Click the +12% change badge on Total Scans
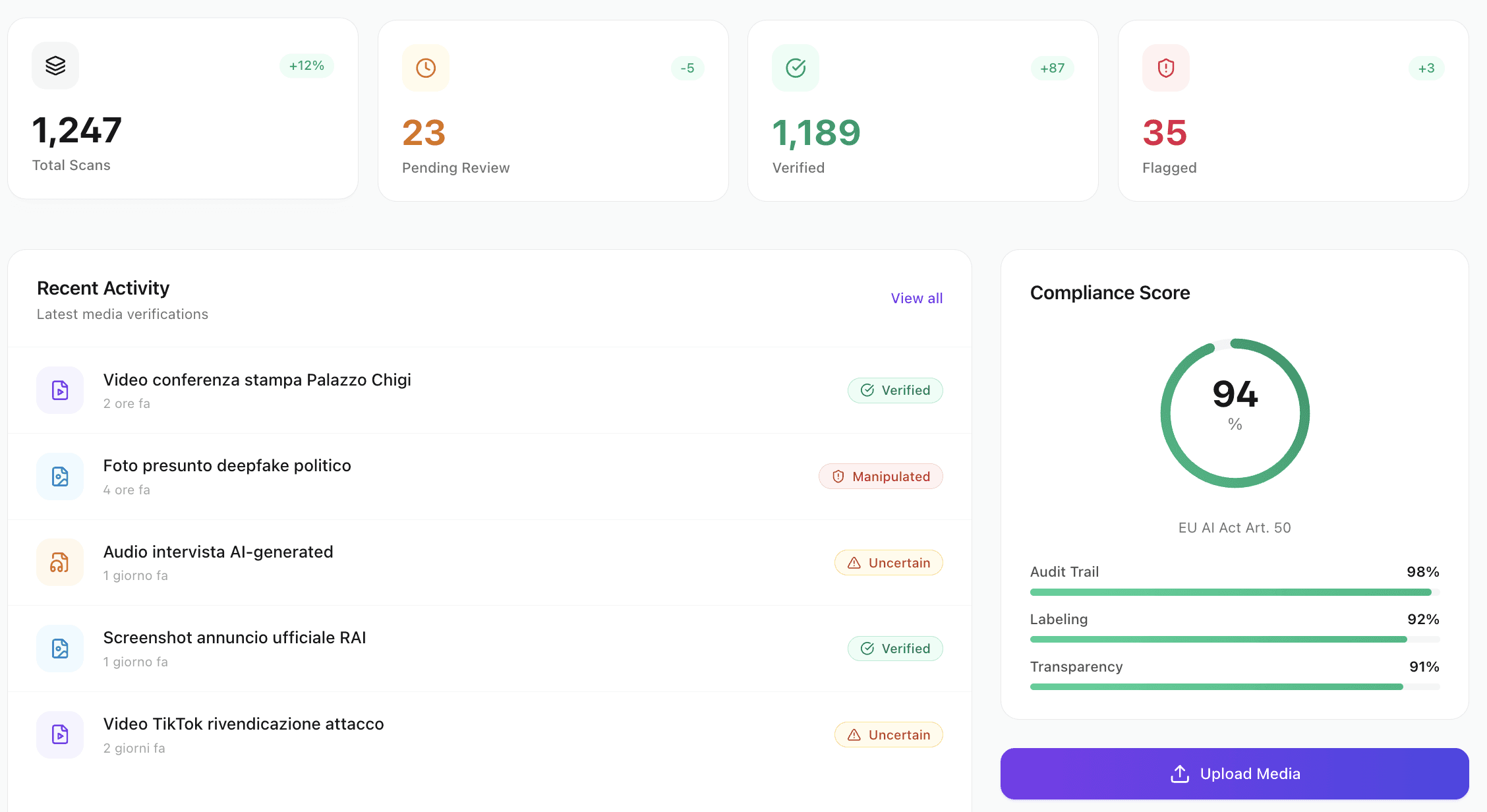The width and height of the screenshot is (1487, 812). (306, 65)
